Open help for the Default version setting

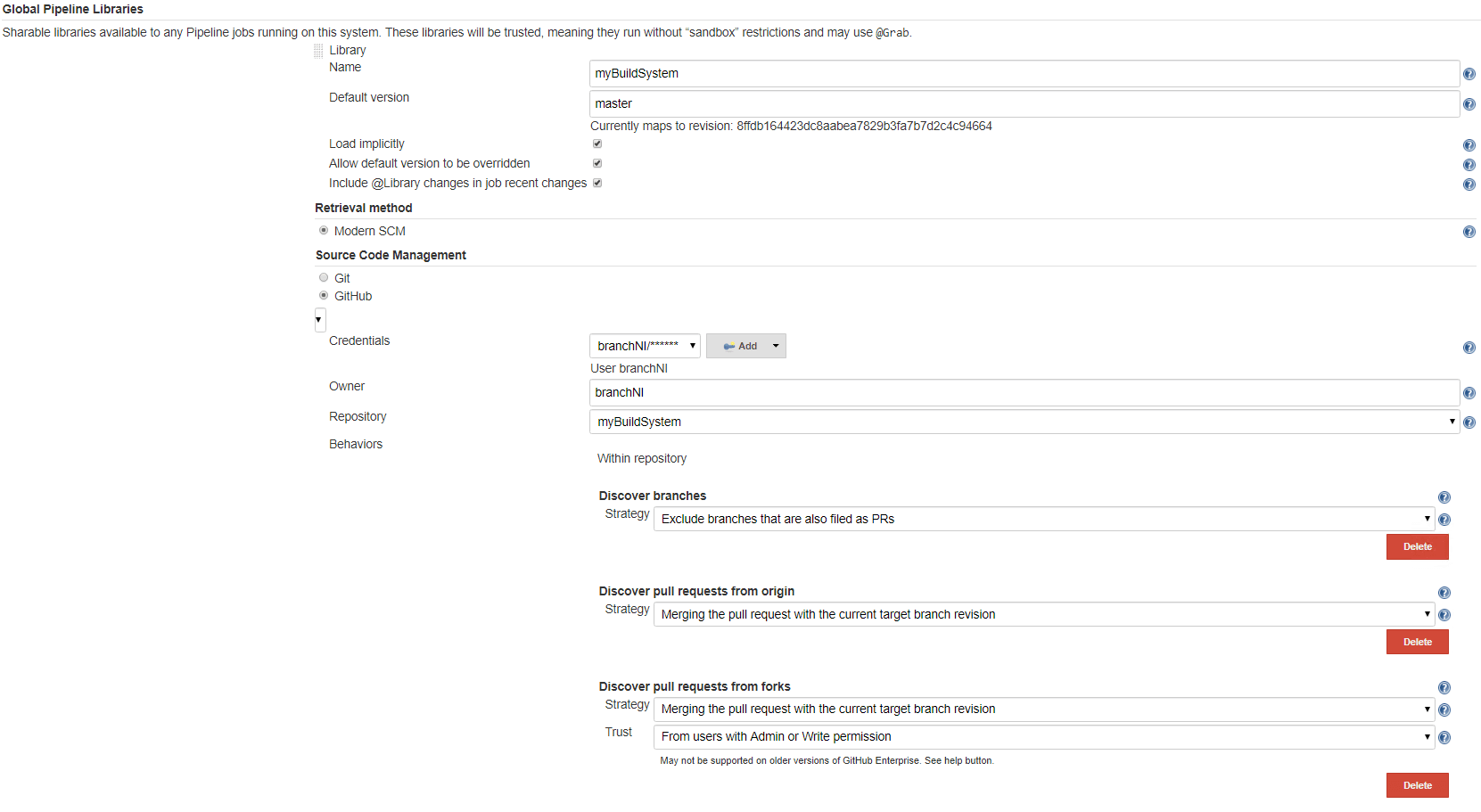pos(1469,104)
